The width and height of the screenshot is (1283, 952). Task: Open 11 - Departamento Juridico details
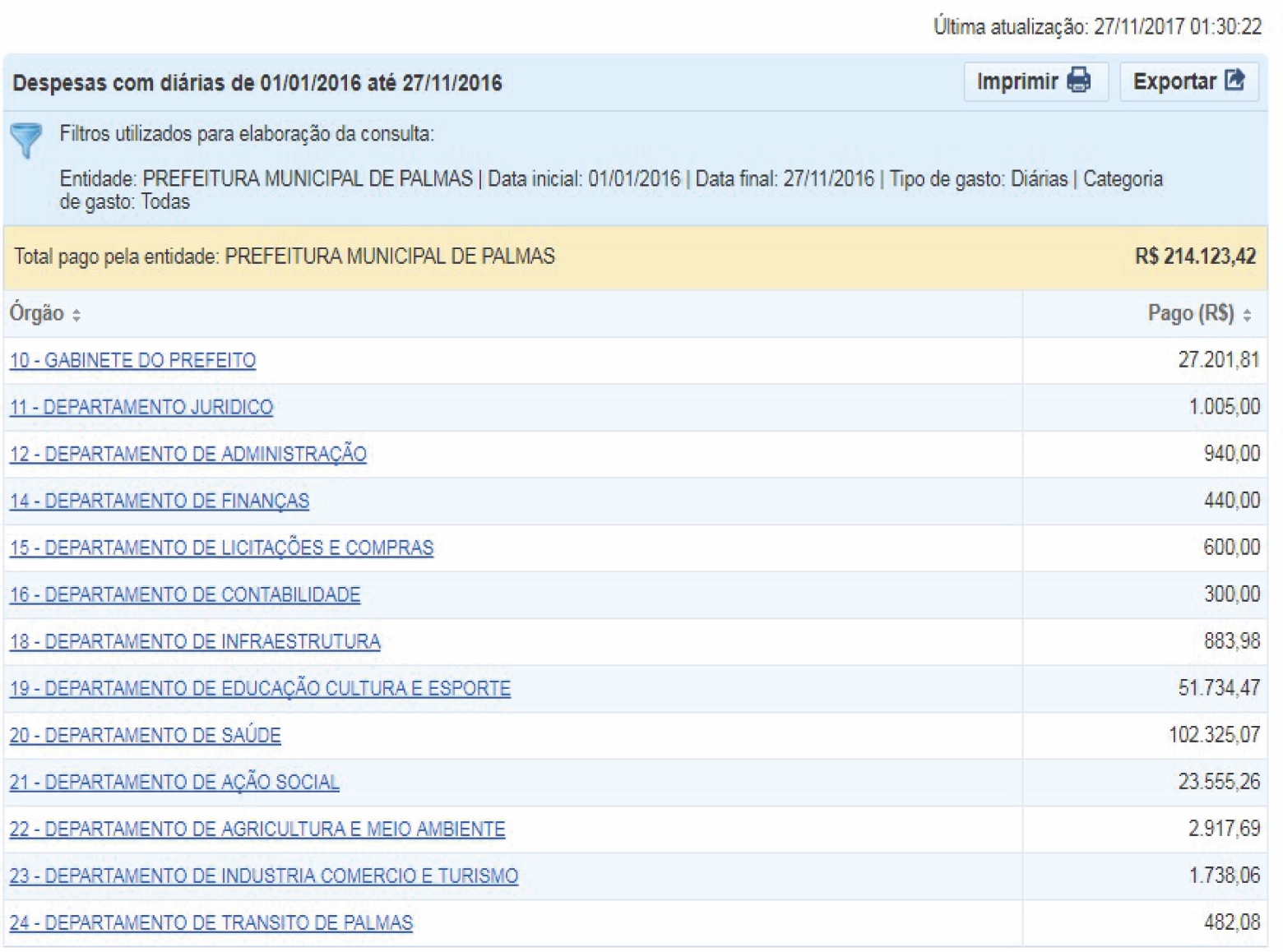pos(141,407)
